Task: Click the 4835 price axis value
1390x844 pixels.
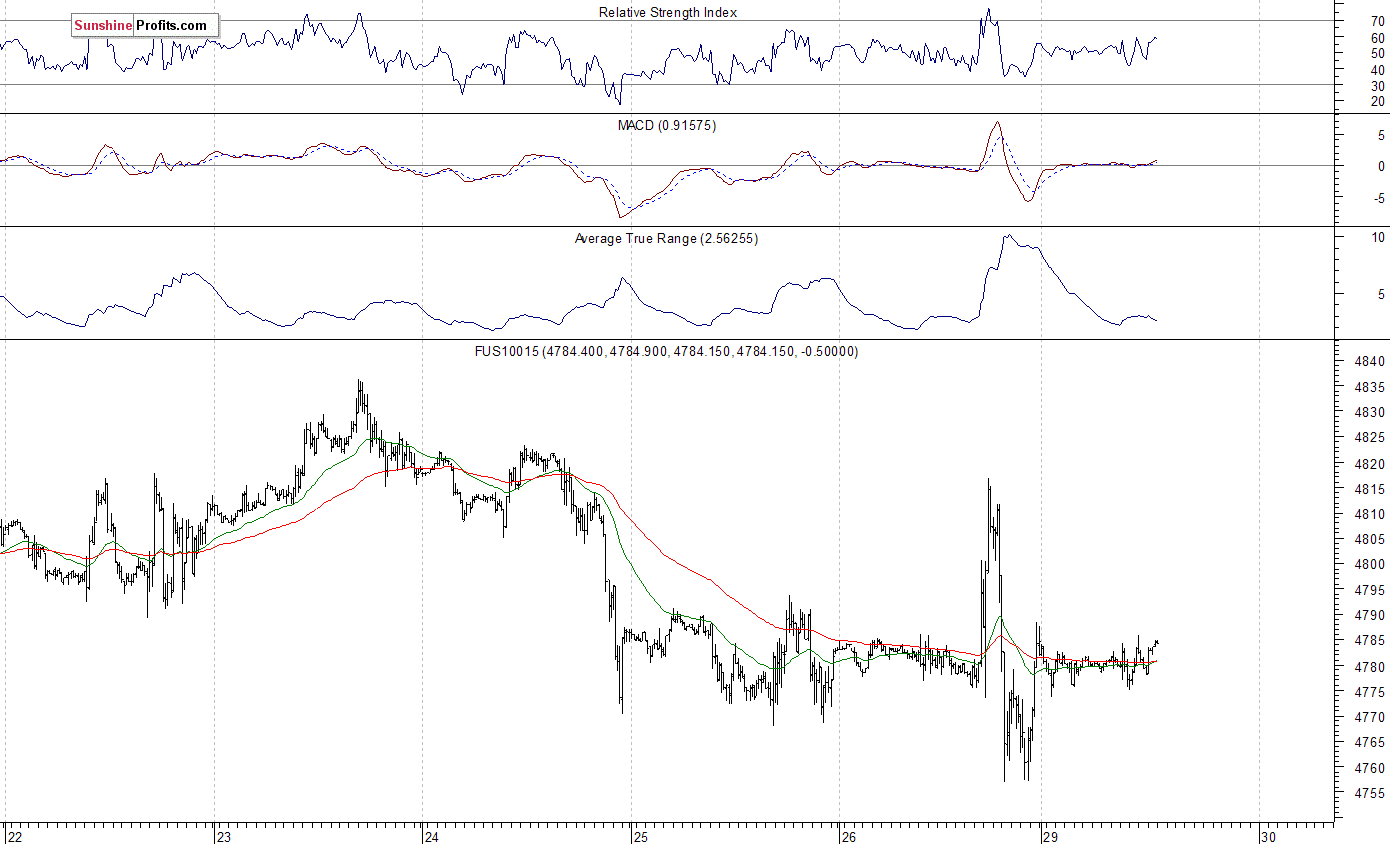Action: click(x=1371, y=387)
